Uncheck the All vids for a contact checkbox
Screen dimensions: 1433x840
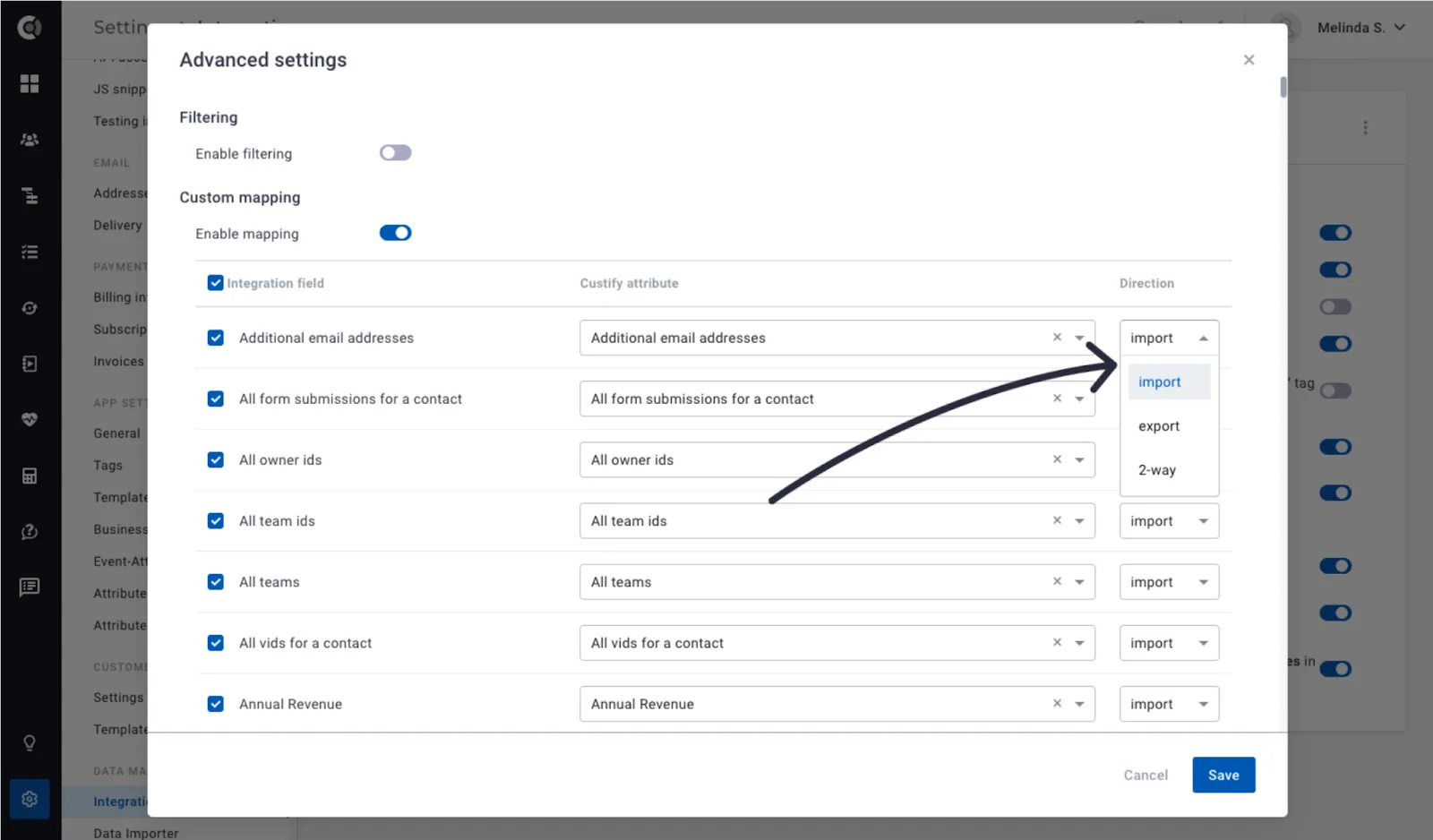point(215,643)
